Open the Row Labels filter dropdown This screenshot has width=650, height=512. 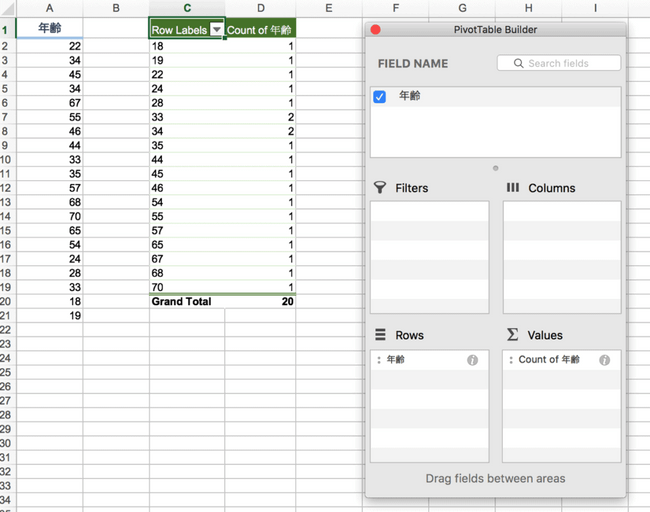[x=216, y=30]
